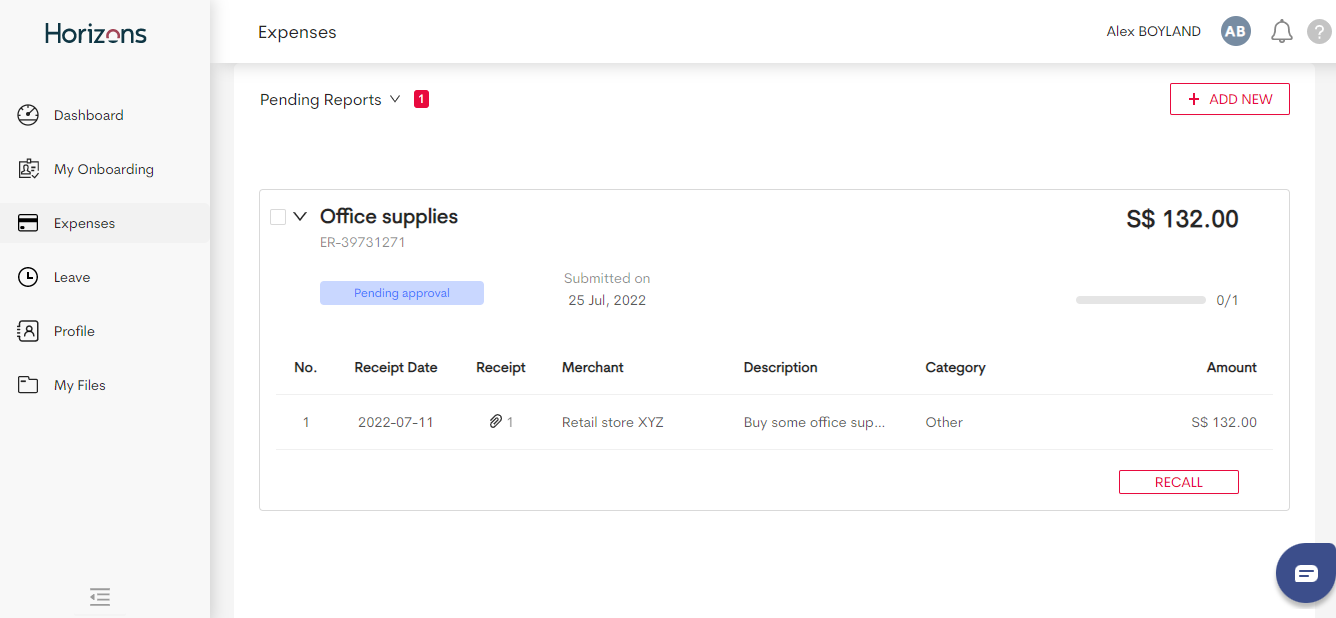Open receipt attachment paperclip icon
The height and width of the screenshot is (618, 1336).
click(x=495, y=422)
